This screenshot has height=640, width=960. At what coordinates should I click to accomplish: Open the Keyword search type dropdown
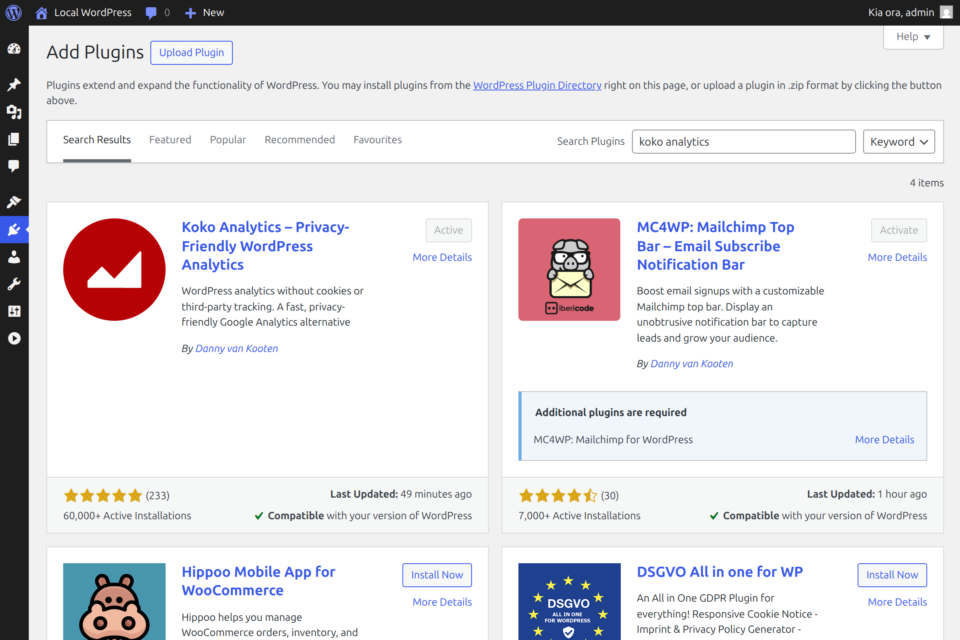click(899, 141)
